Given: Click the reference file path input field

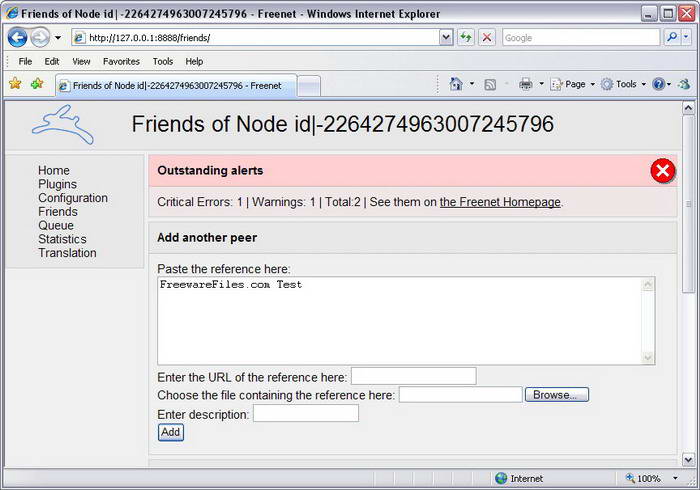Looking at the screenshot, I should 460,394.
